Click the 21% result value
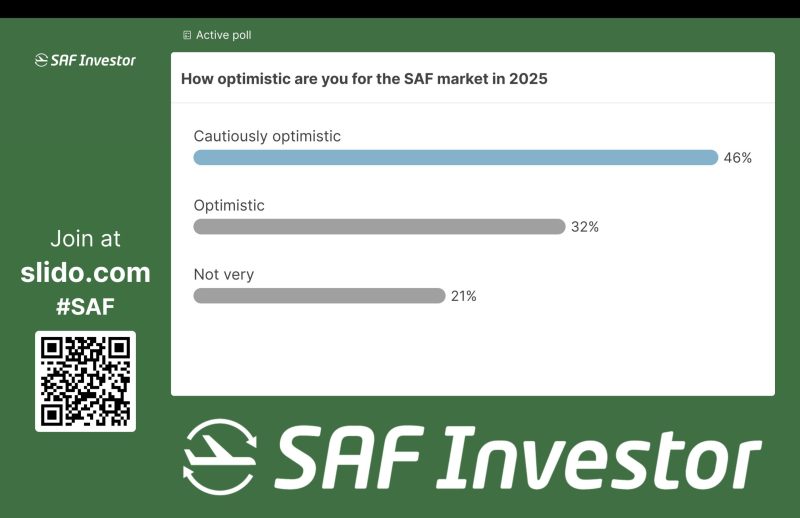The height and width of the screenshot is (518, 800). 463,296
